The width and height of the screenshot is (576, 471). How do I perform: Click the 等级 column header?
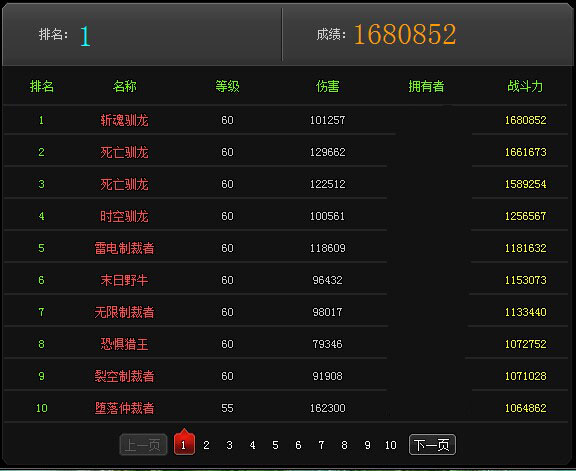tap(227, 86)
